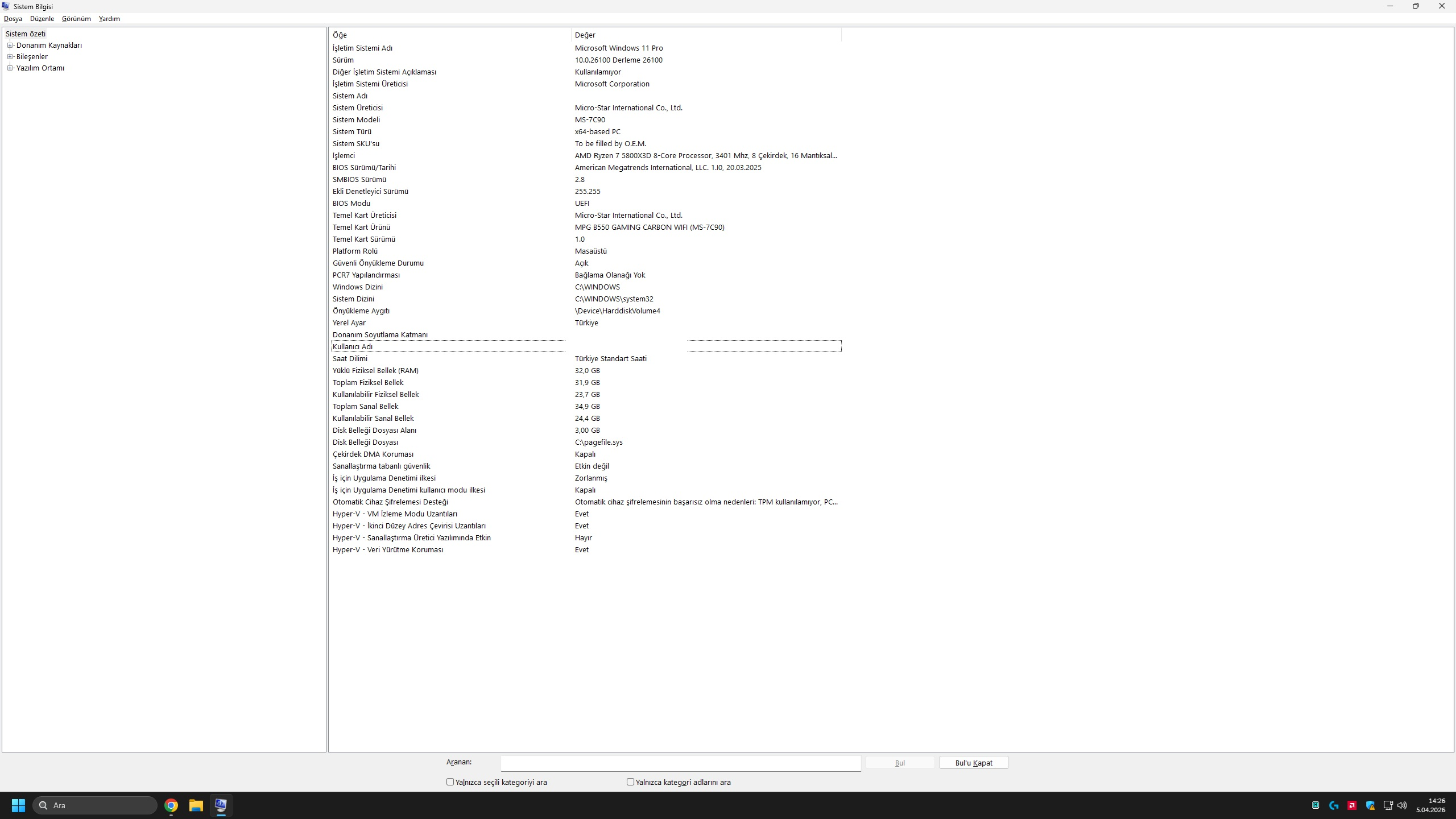The height and width of the screenshot is (819, 1456).
Task: Launch Google Chrome from the taskbar
Action: click(171, 805)
